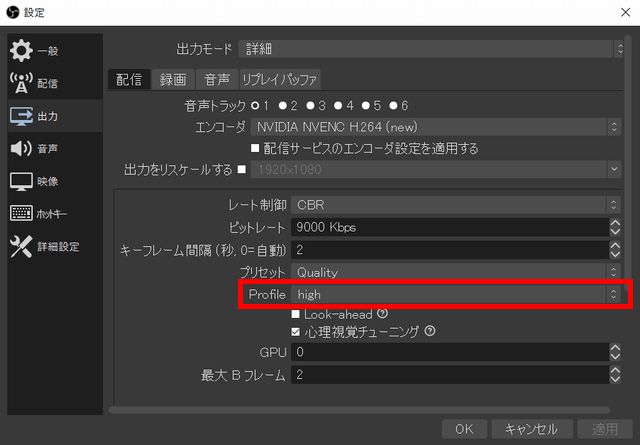Switch to the リプレイバッファ tab

(x=280, y=79)
